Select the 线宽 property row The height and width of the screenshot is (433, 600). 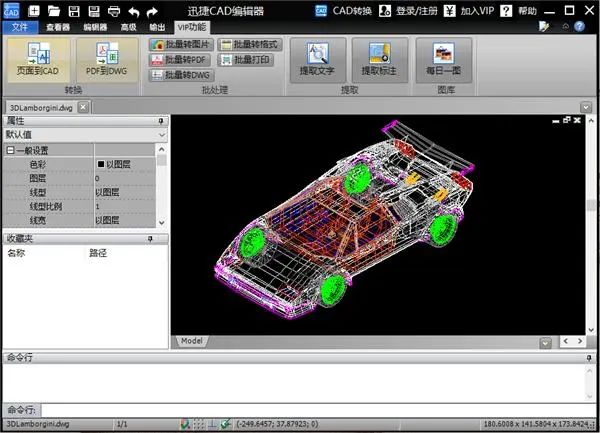(x=80, y=220)
